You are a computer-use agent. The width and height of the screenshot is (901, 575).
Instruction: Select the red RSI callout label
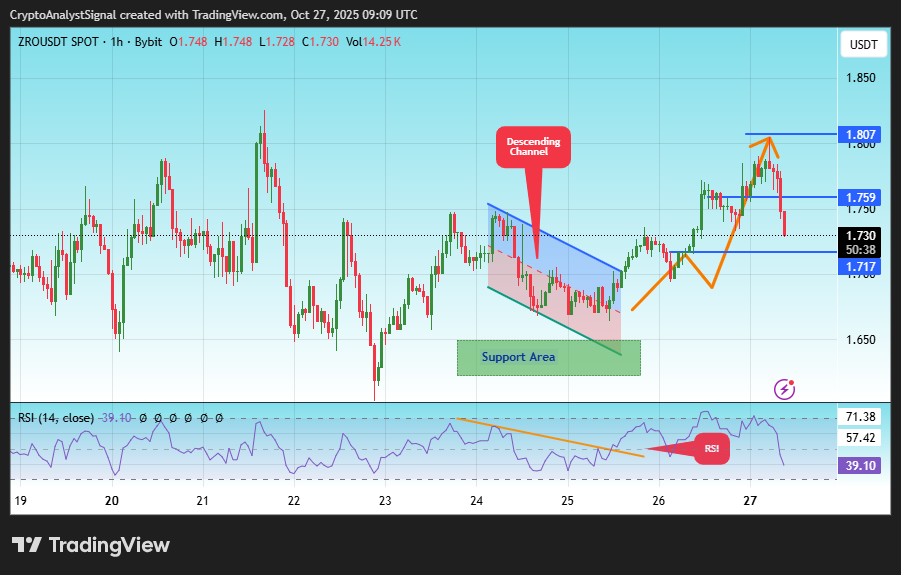[x=712, y=449]
